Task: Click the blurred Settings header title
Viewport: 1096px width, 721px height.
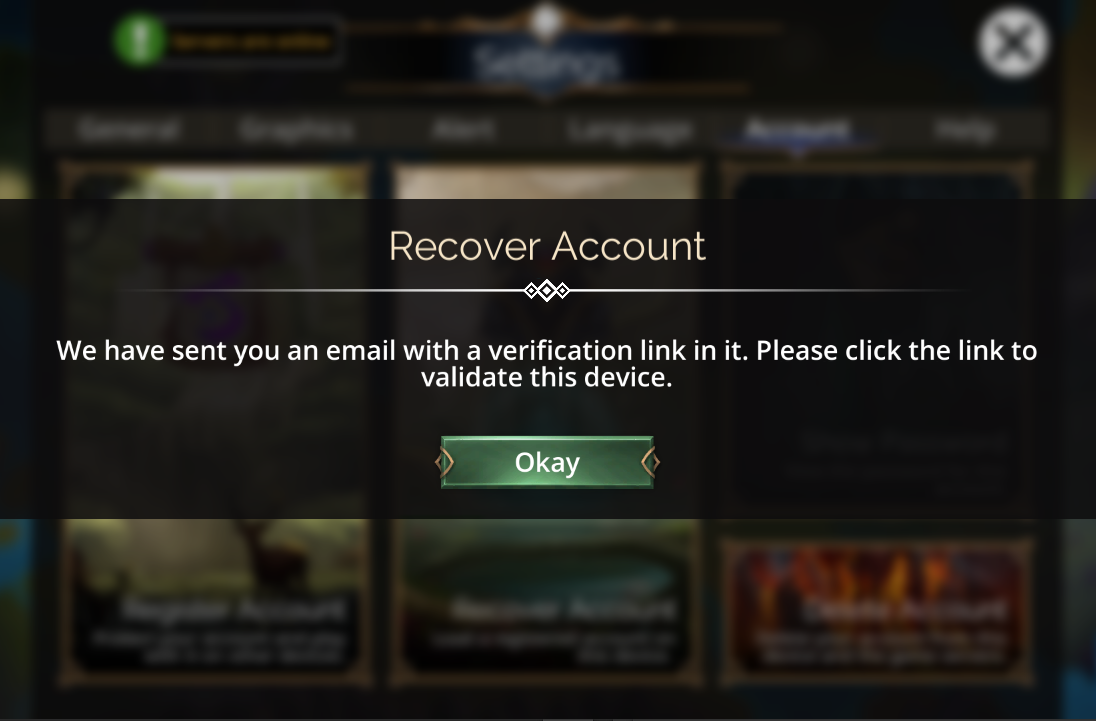Action: (x=547, y=63)
